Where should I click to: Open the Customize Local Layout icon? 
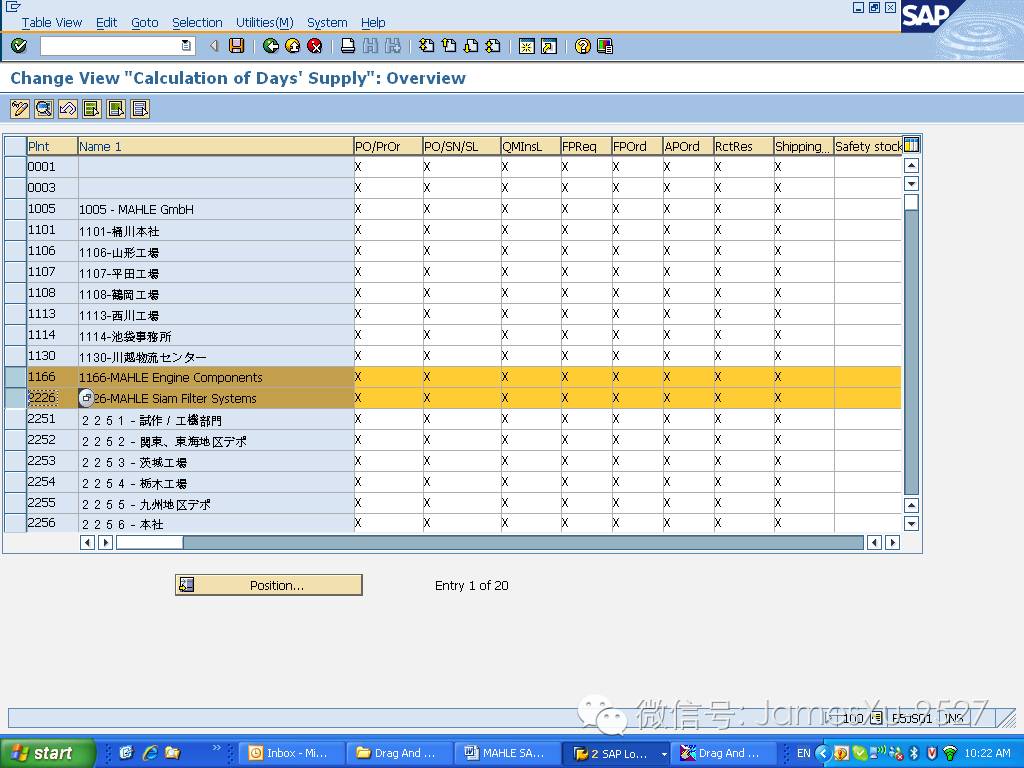pyautogui.click(x=605, y=46)
